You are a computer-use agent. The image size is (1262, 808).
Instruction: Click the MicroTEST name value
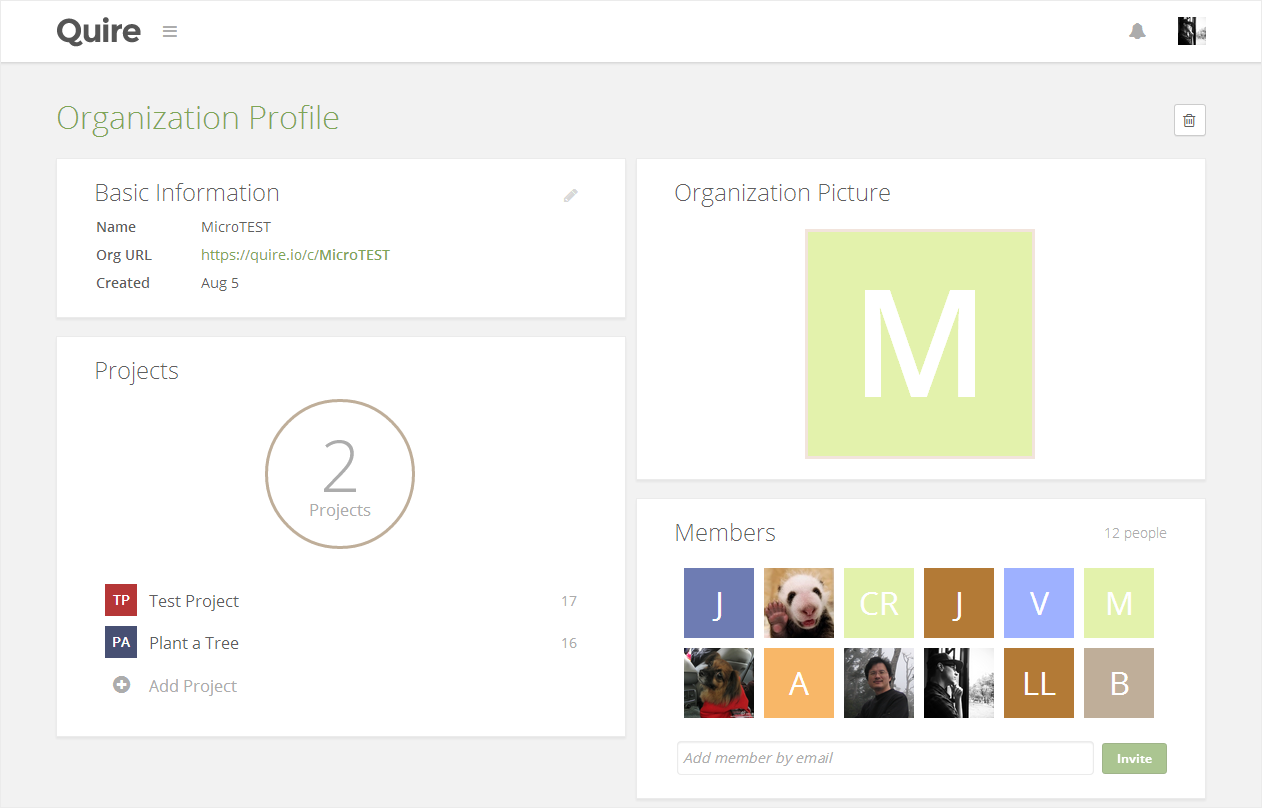pos(236,227)
